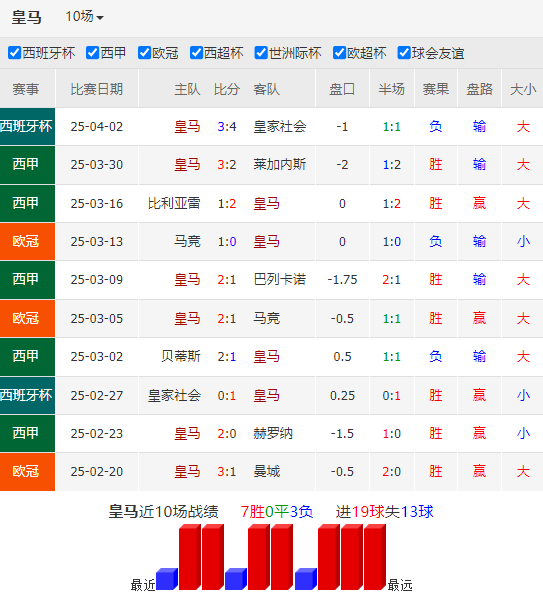
Task: Open the 莱加内斯 team link
Action: click(280, 164)
